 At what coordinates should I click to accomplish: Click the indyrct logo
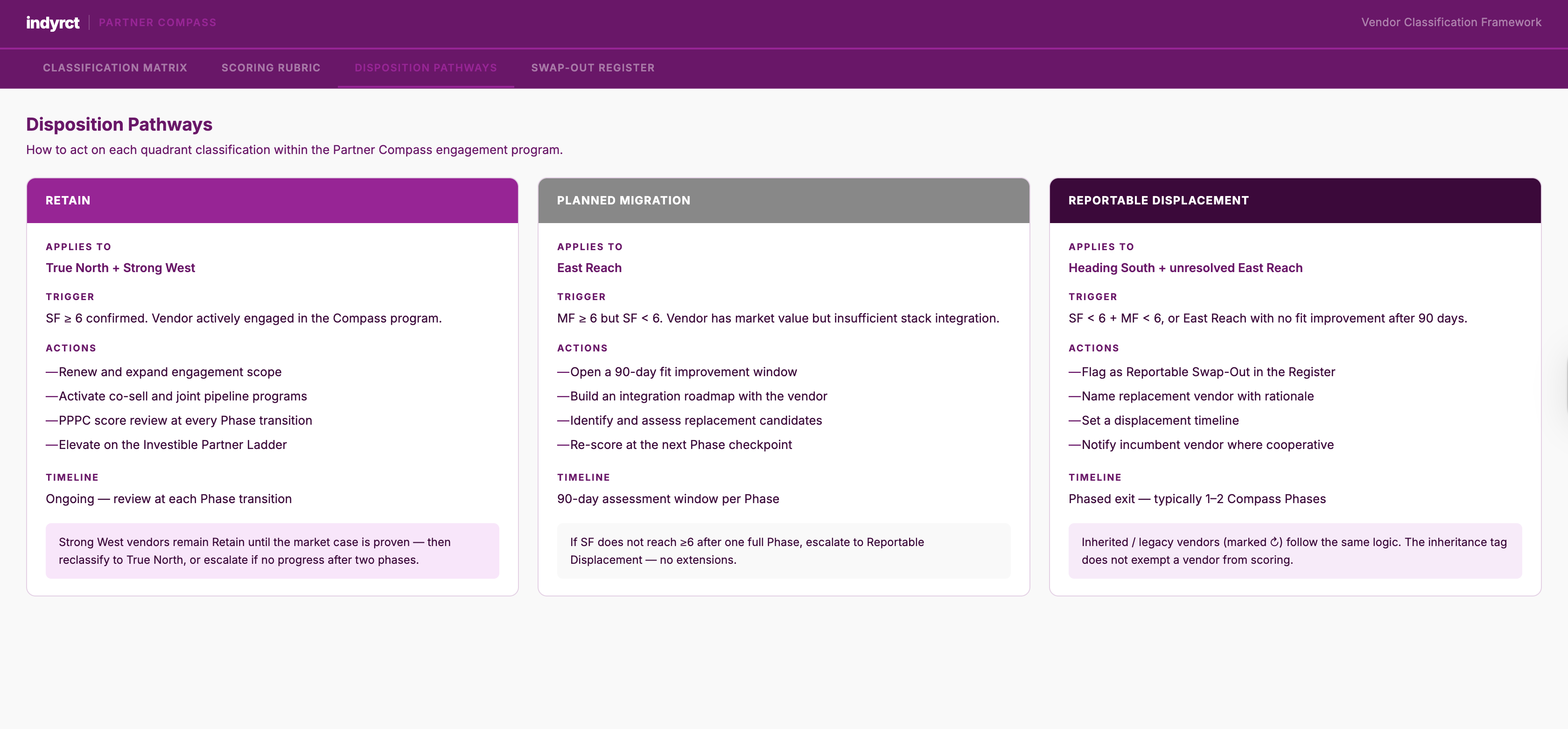[x=52, y=22]
